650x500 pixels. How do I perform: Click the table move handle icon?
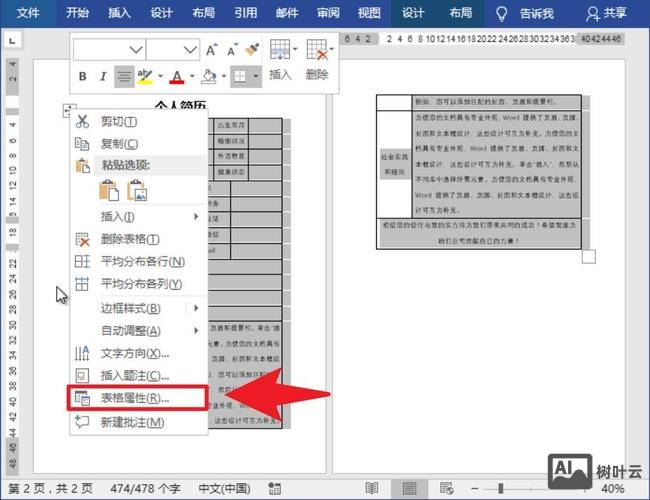68,109
